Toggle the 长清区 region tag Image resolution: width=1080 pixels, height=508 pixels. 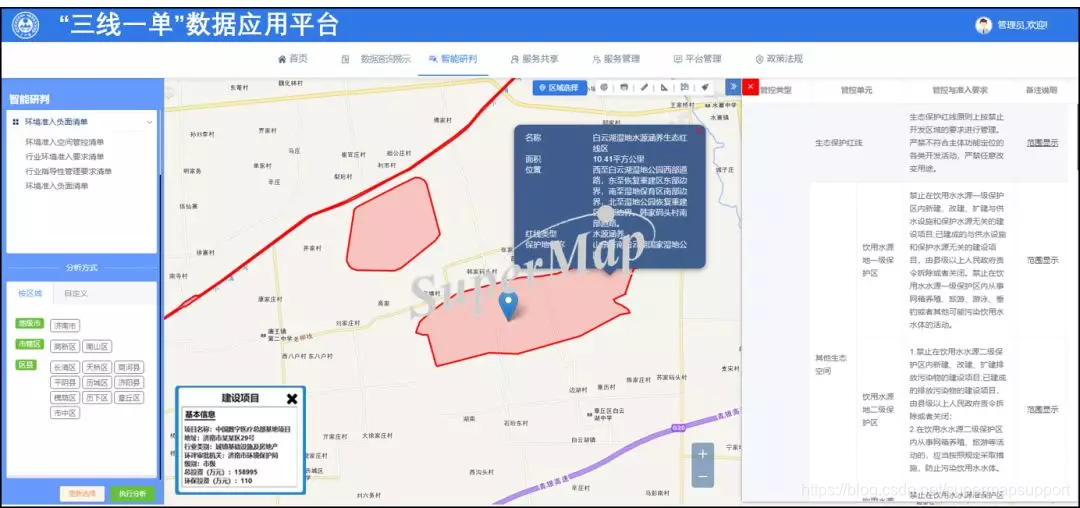[x=65, y=368]
